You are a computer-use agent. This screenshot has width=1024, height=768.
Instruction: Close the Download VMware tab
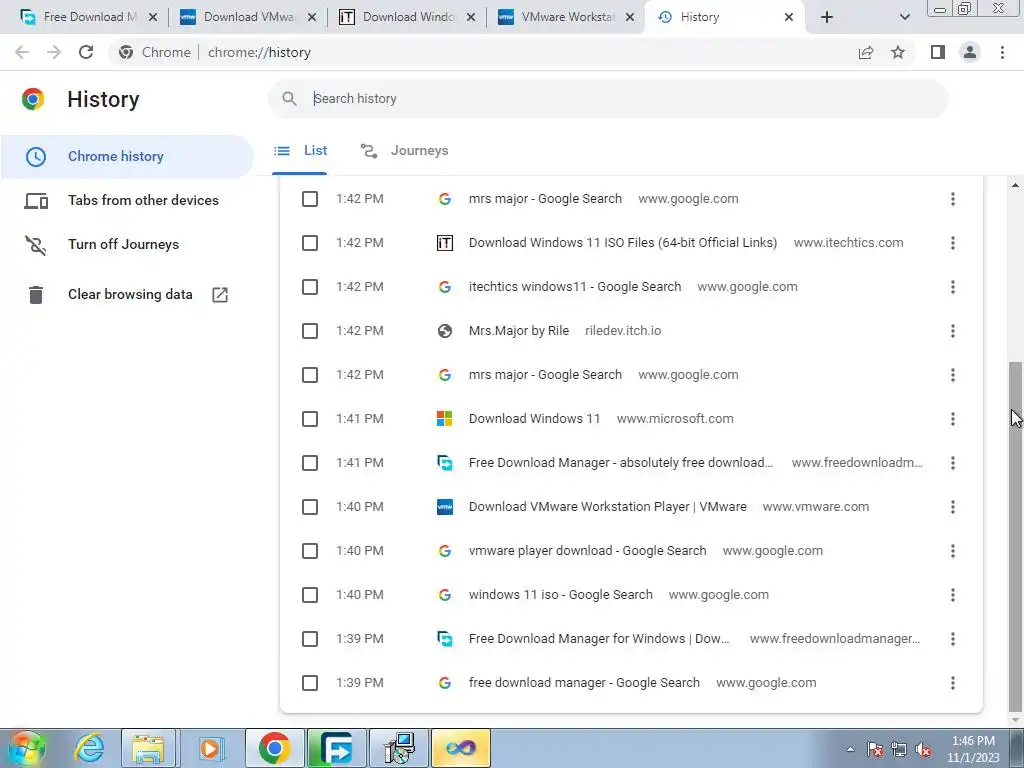[x=312, y=17]
